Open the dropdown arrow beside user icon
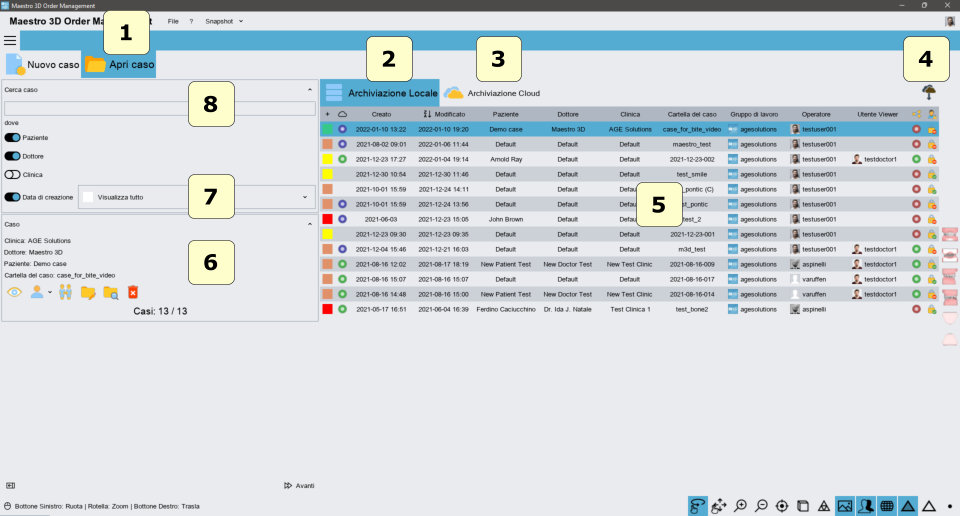Viewport: 960px width, 516px height. tap(50, 293)
